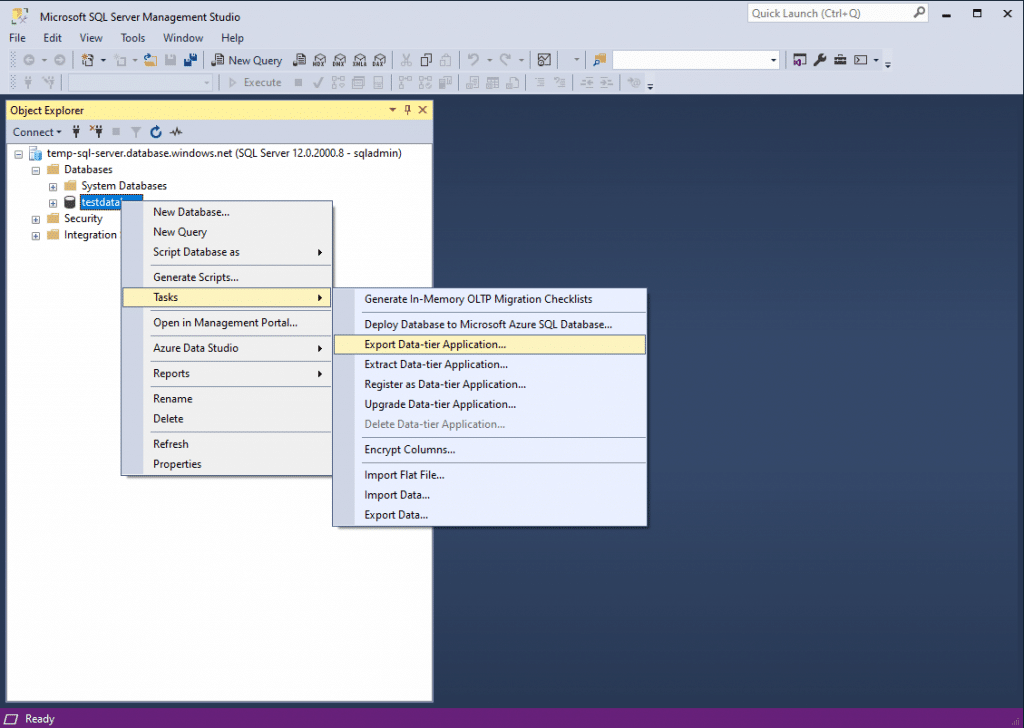Close the Object Explorer panel
This screenshot has height=728, width=1024.
point(423,110)
